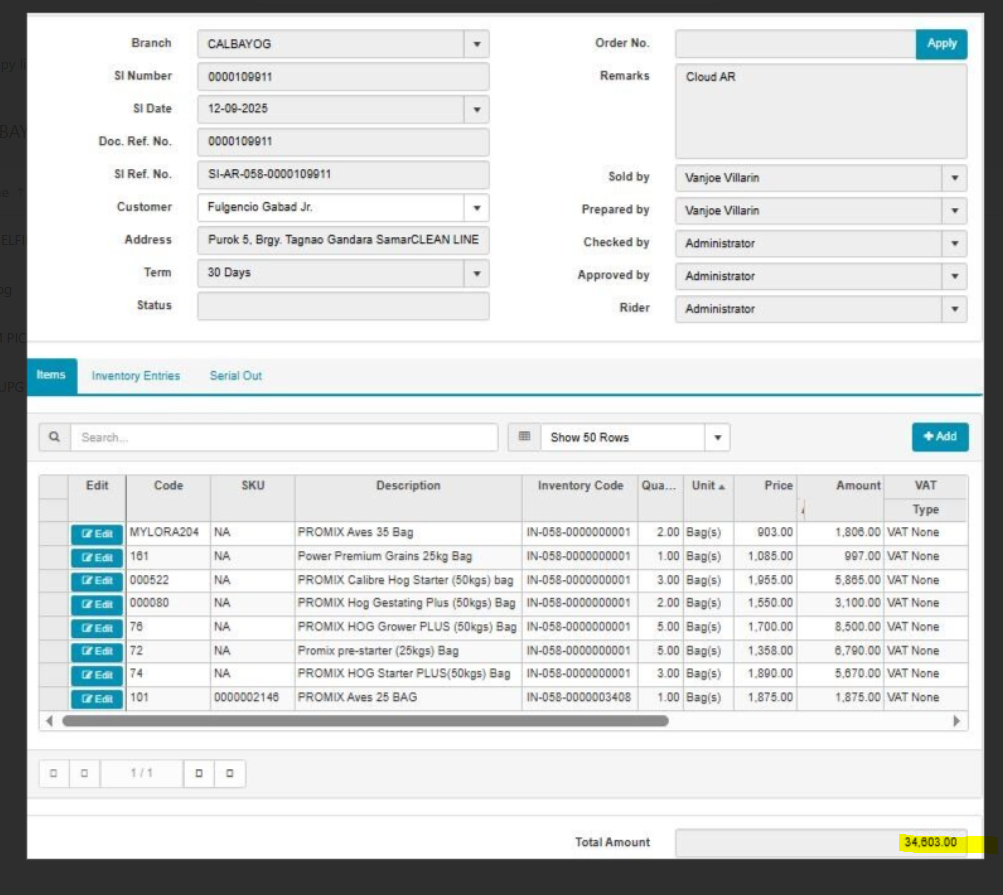Screen dimensions: 1003x895
Task: Click Edit icon for Promix pre-starter row
Action: tap(97, 652)
